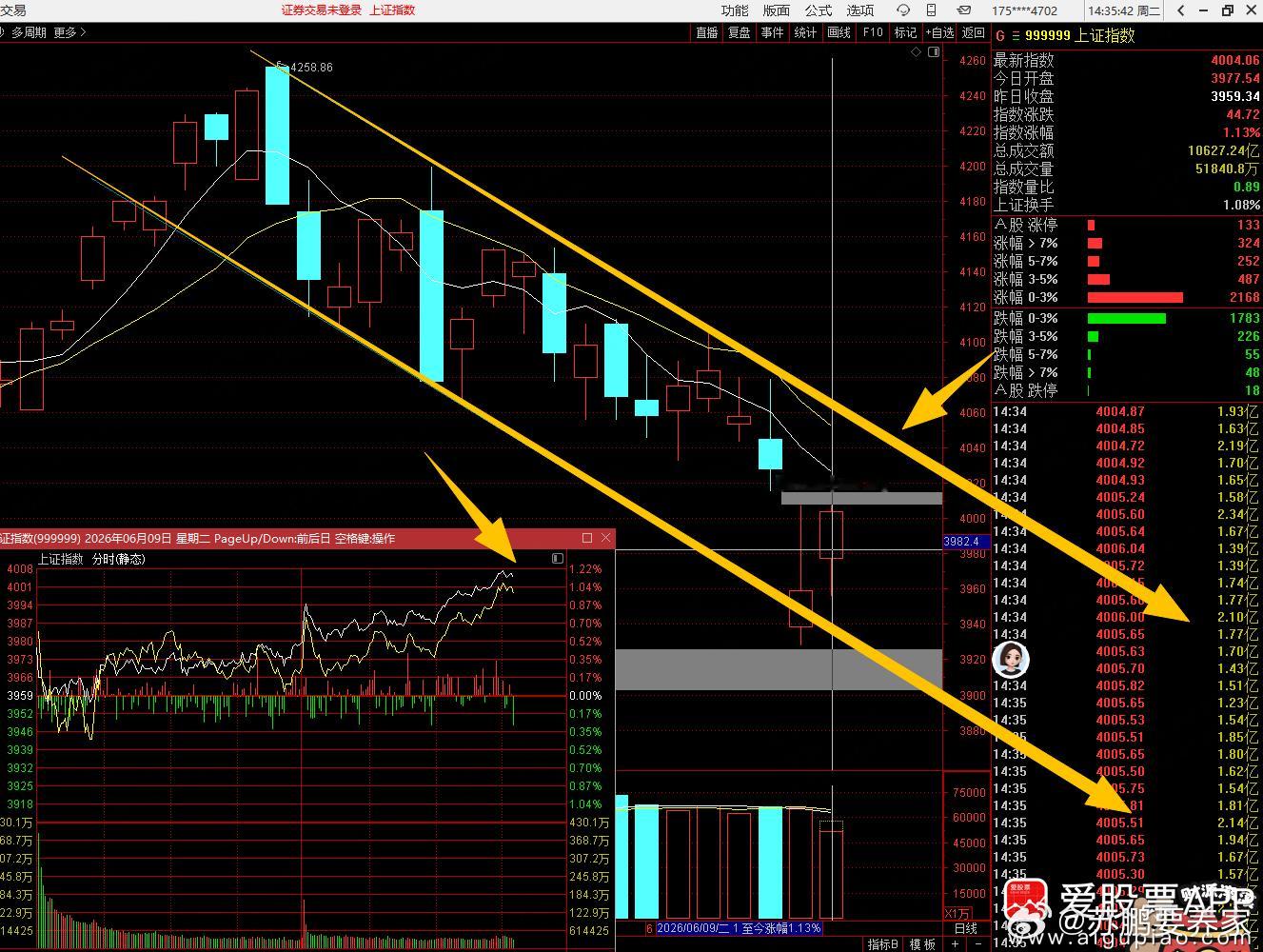Close the intraday popup window
Viewport: 1263px width, 952px height.
(605, 538)
